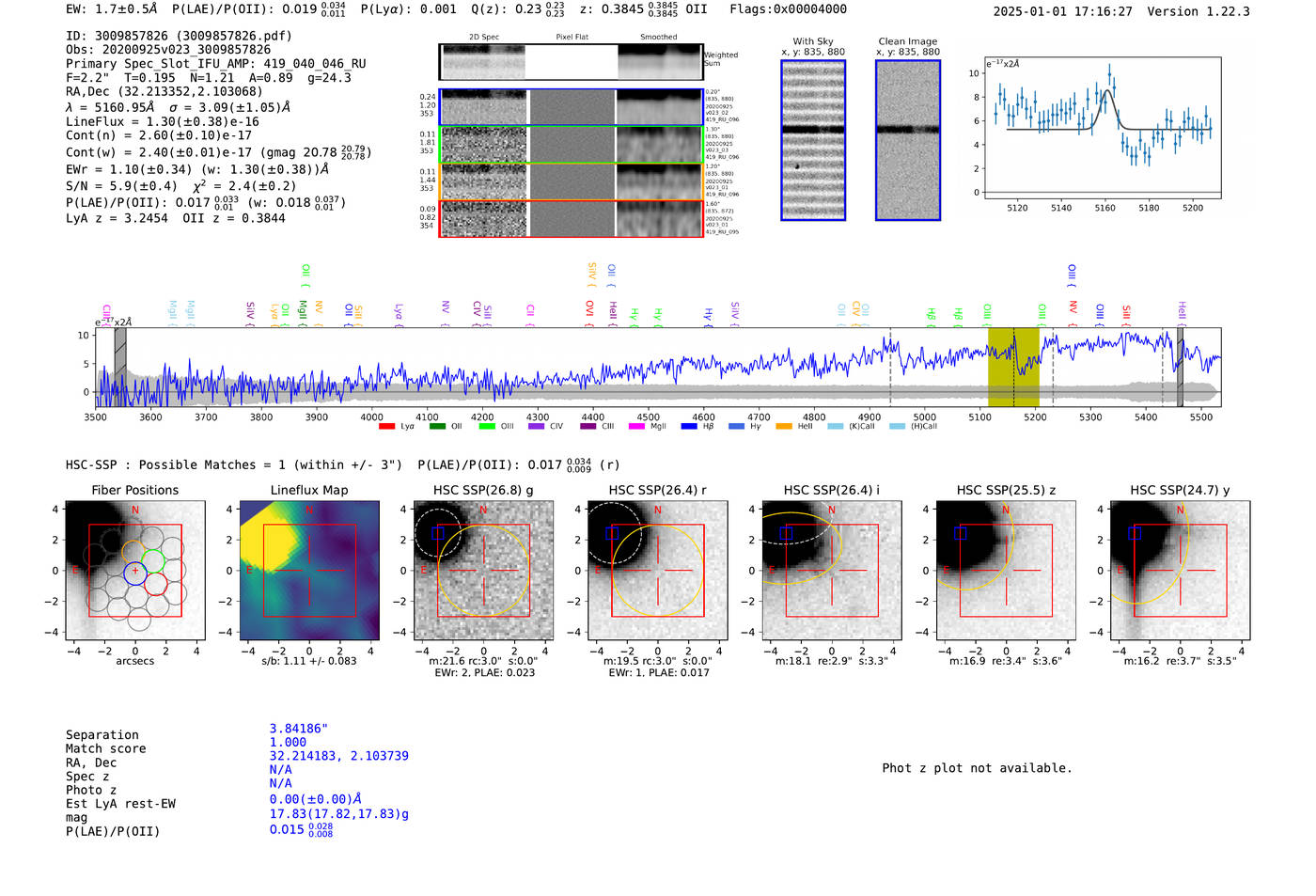Select the blue-bordered 2D Spec fiber cutout
1316x896 pixels.
[x=484, y=107]
